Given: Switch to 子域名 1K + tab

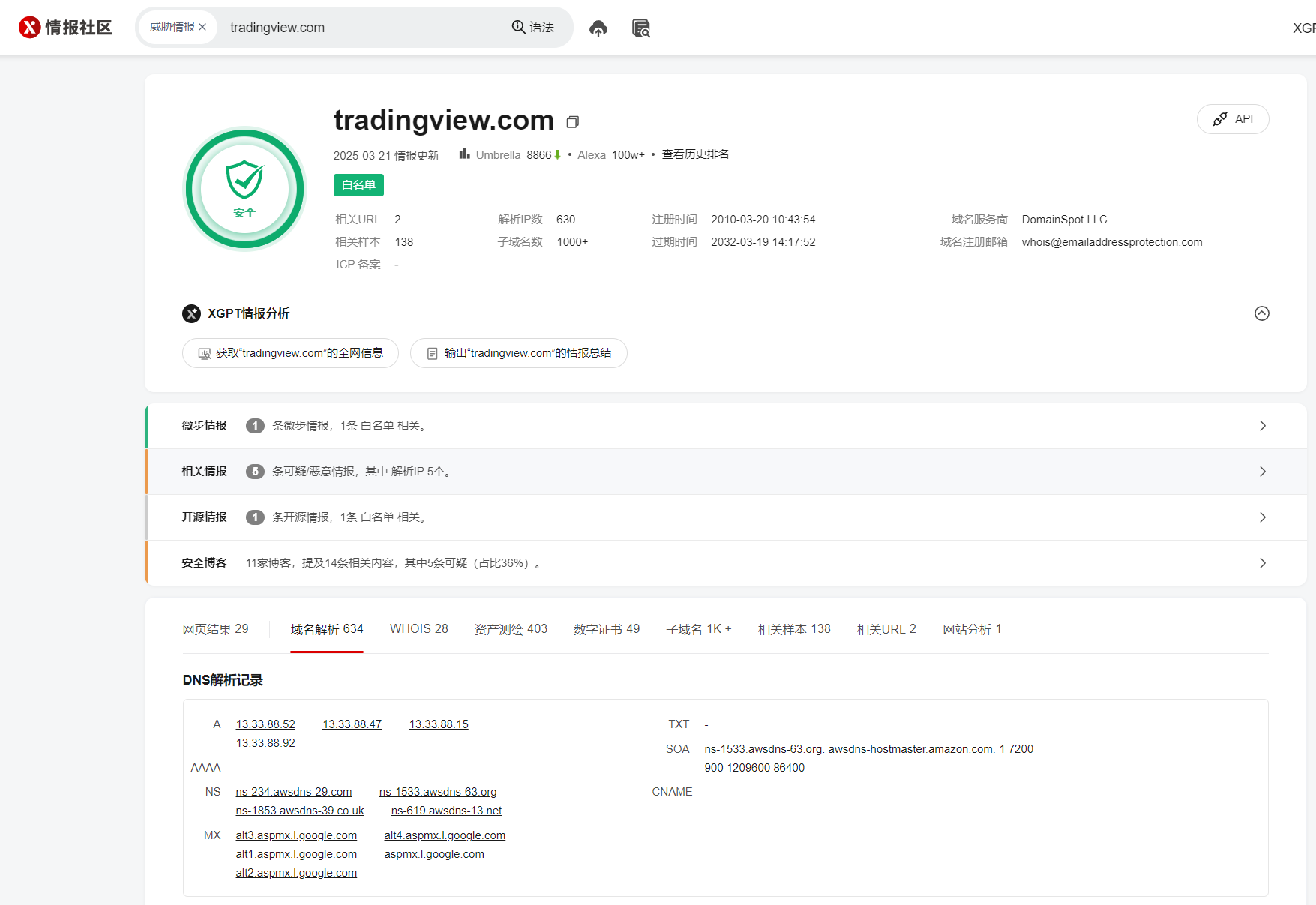Looking at the screenshot, I should click(x=699, y=629).
